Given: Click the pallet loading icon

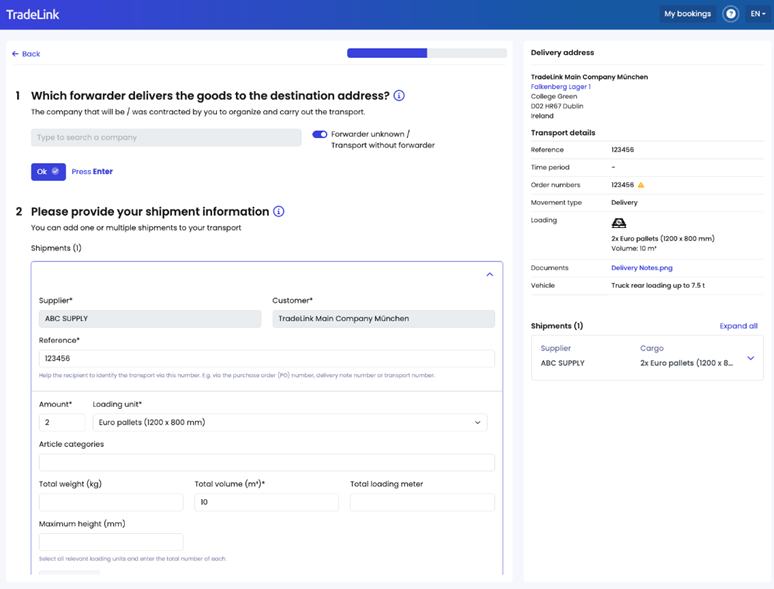Looking at the screenshot, I should point(619,224).
